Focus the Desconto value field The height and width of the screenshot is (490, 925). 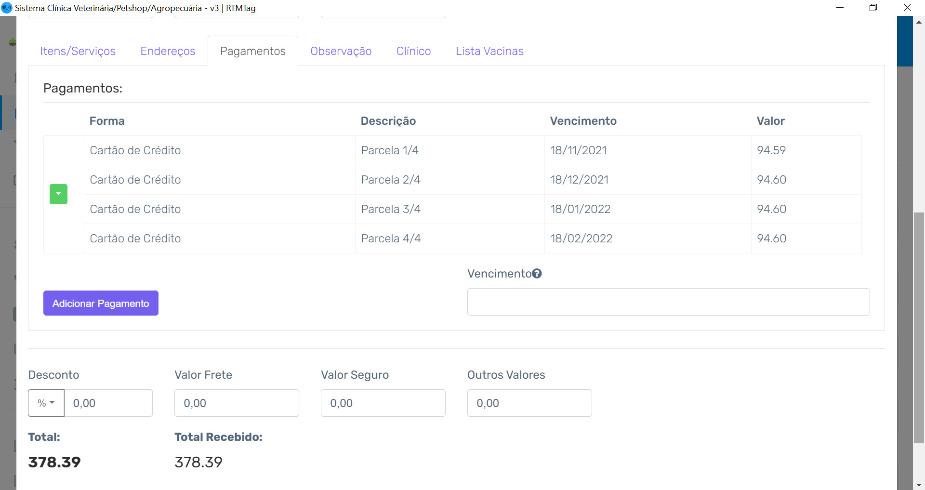109,403
